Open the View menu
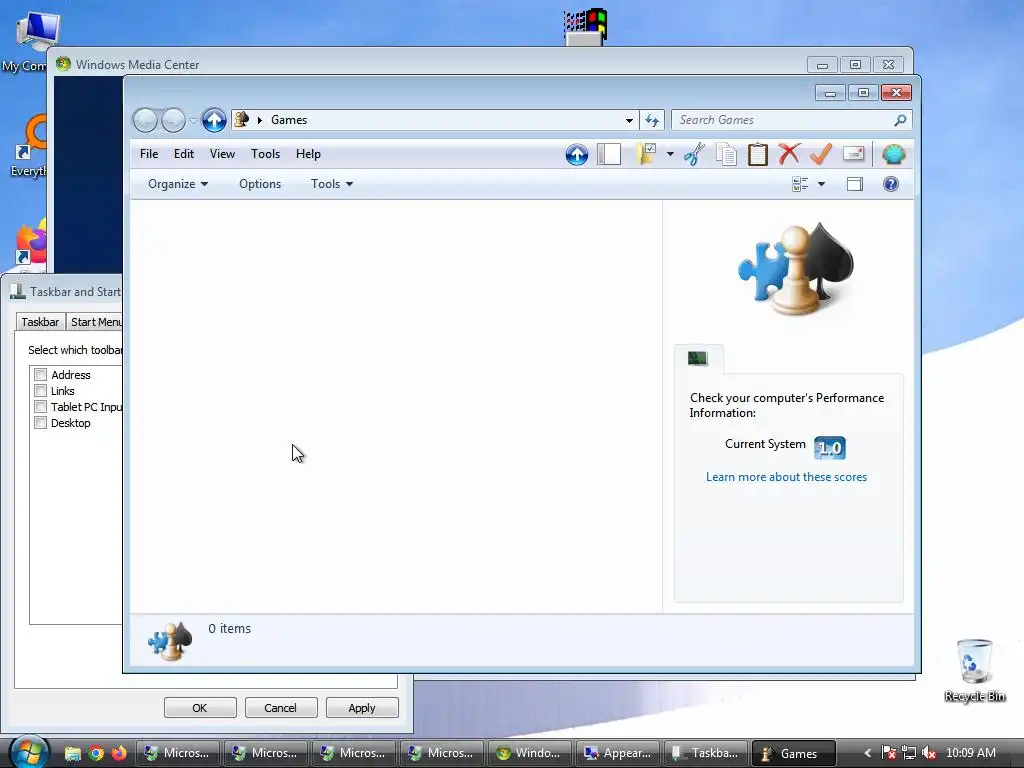 [x=222, y=154]
